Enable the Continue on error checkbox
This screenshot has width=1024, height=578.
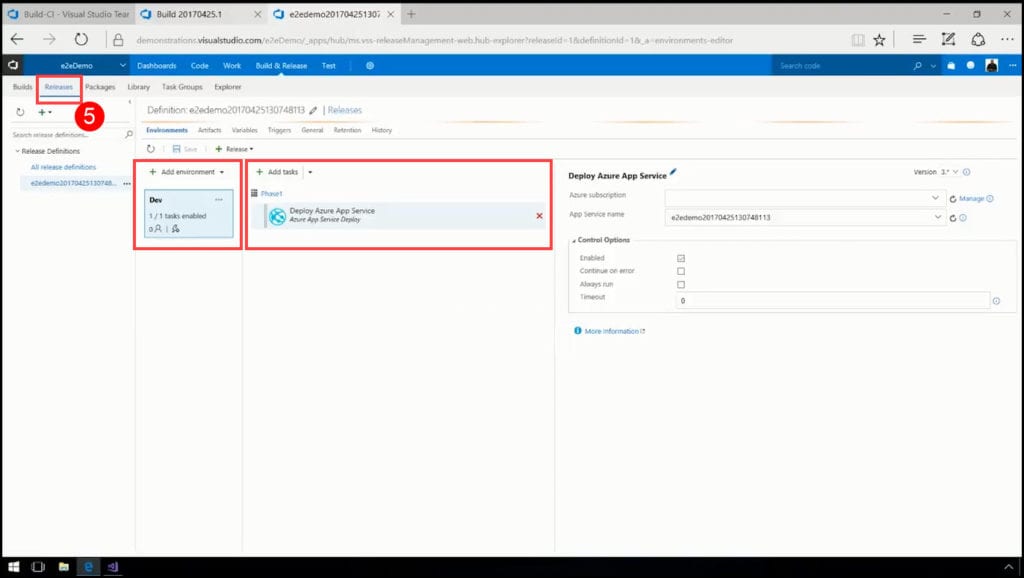tap(681, 271)
